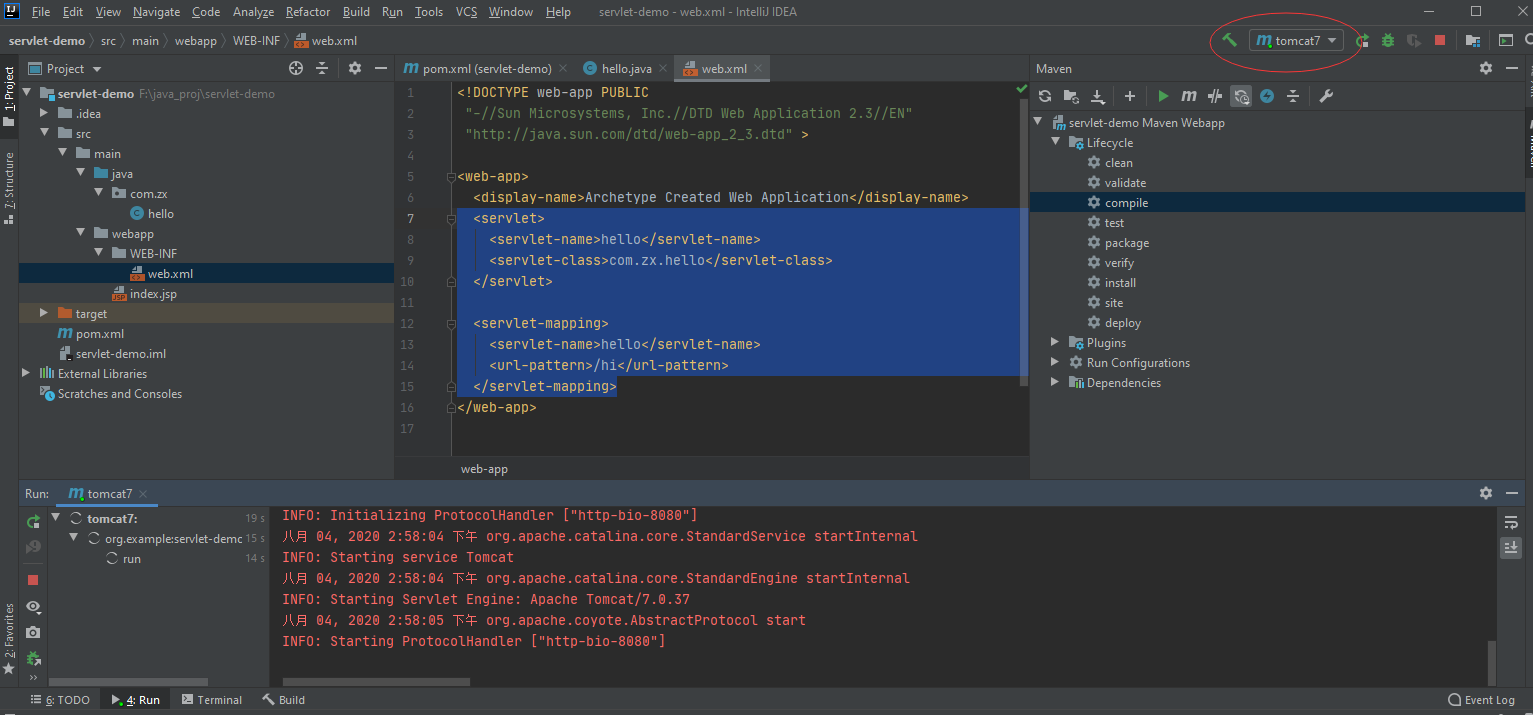
Task: Click the editor vertical scrollbar
Action: click(1023, 240)
